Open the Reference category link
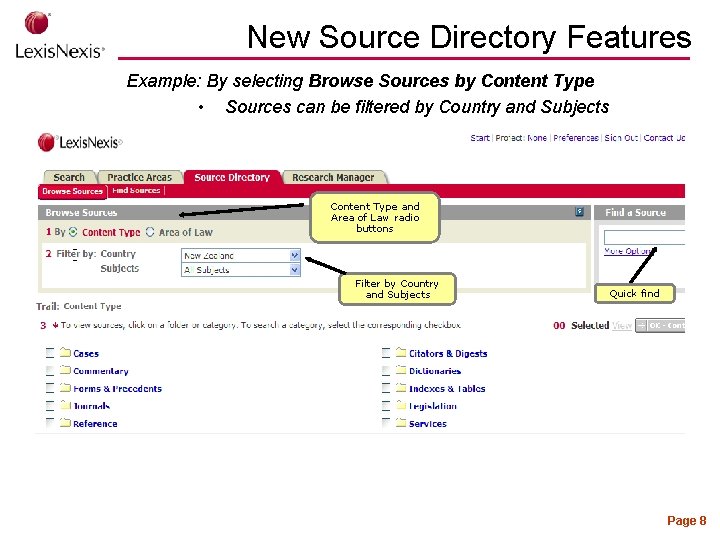 pos(95,424)
